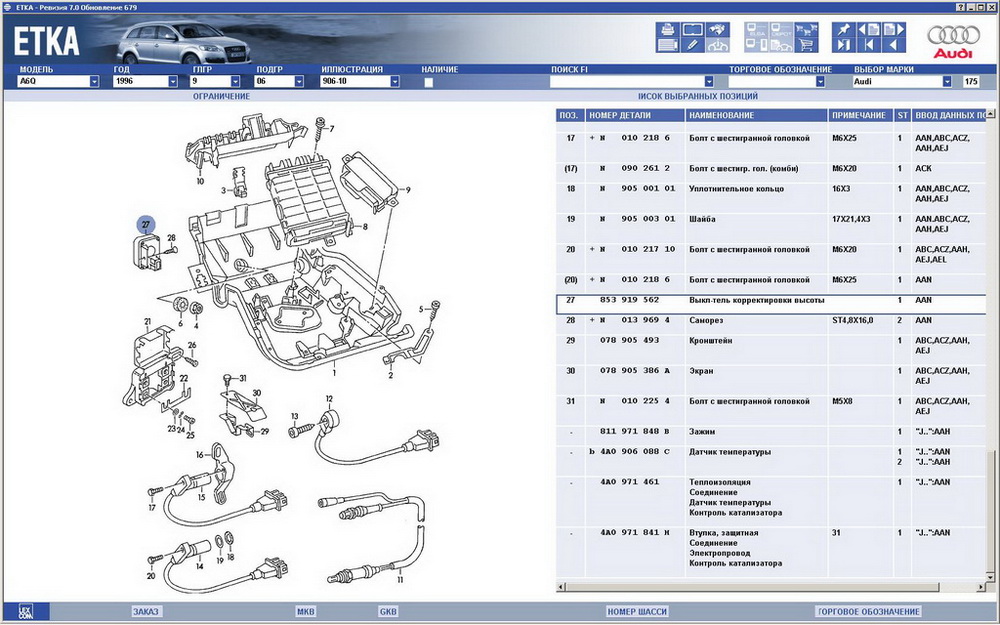Click the DEPOT icon
1000x625 pixels.
point(781,29)
